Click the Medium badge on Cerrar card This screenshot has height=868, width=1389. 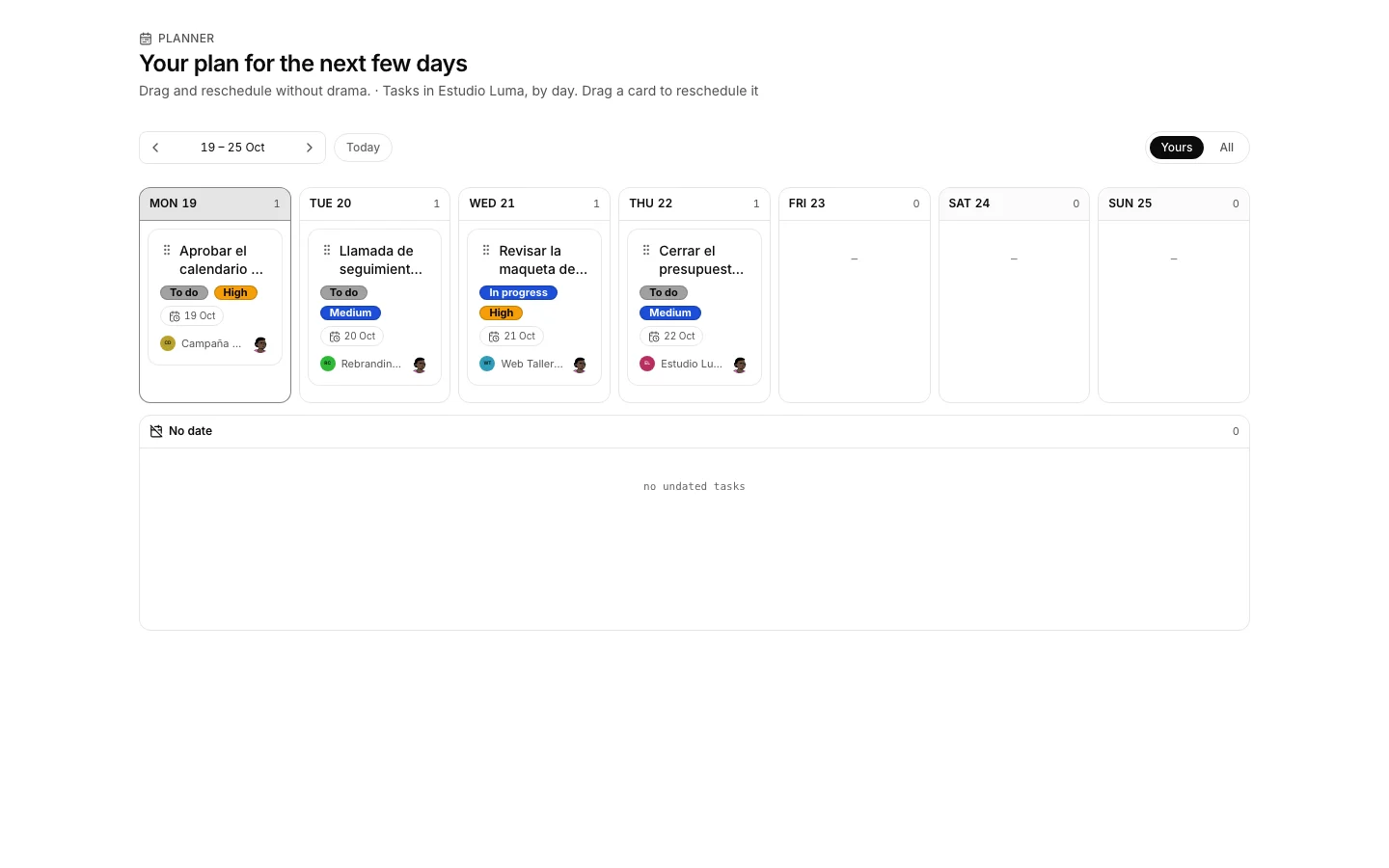[670, 312]
